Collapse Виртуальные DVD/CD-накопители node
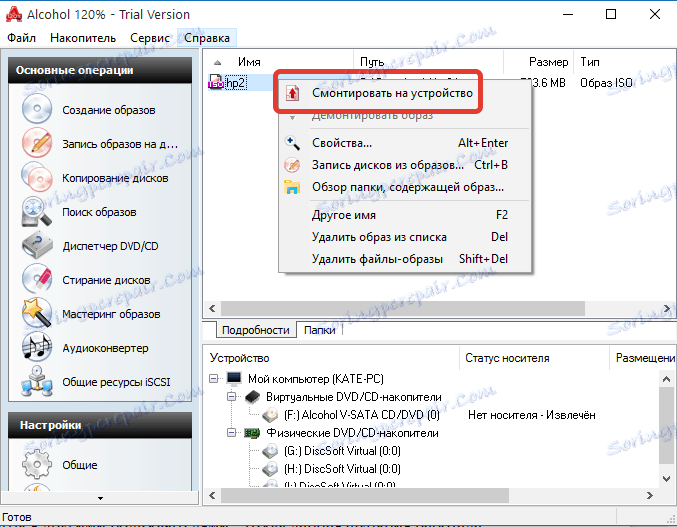Screen dimensions: 677x527 point(232,396)
